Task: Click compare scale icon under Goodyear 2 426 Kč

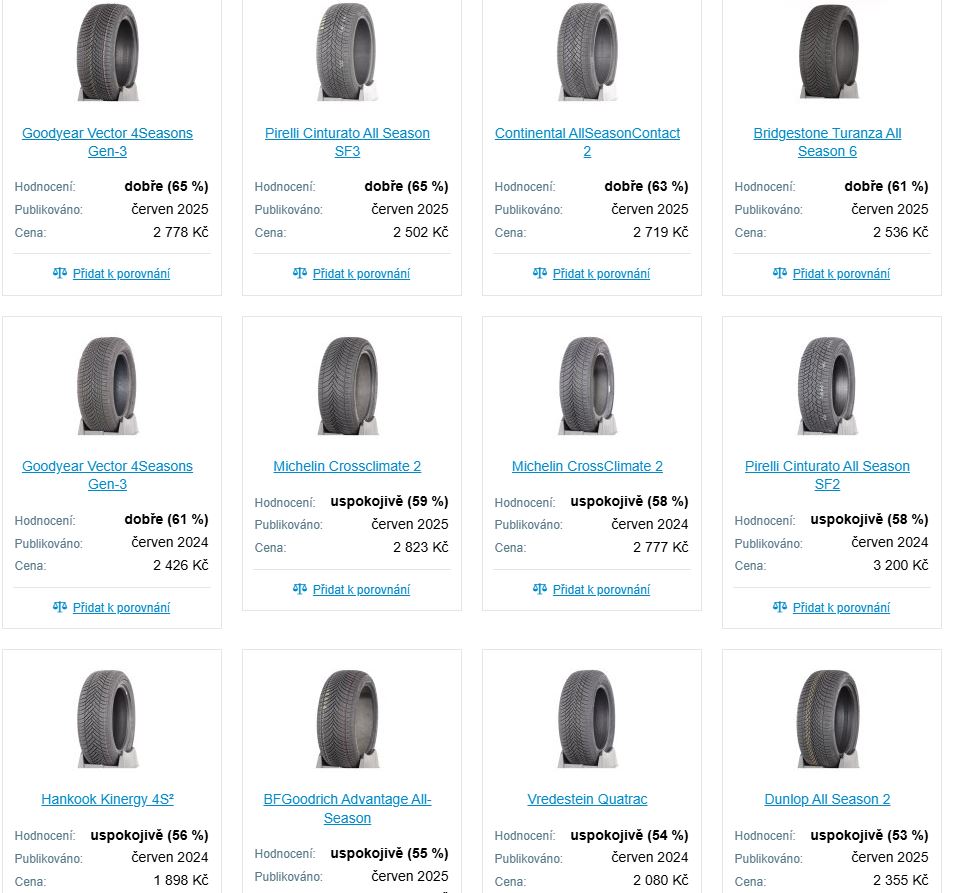Action: 60,607
